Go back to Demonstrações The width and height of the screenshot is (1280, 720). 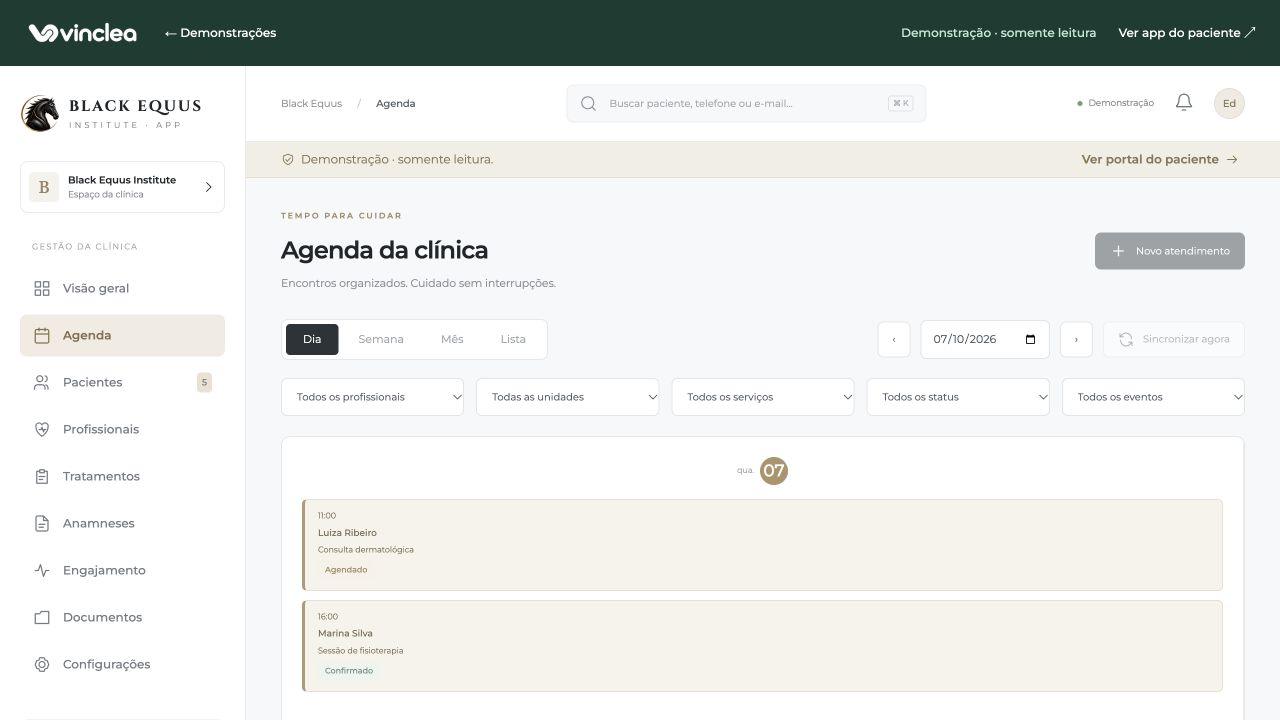220,33
